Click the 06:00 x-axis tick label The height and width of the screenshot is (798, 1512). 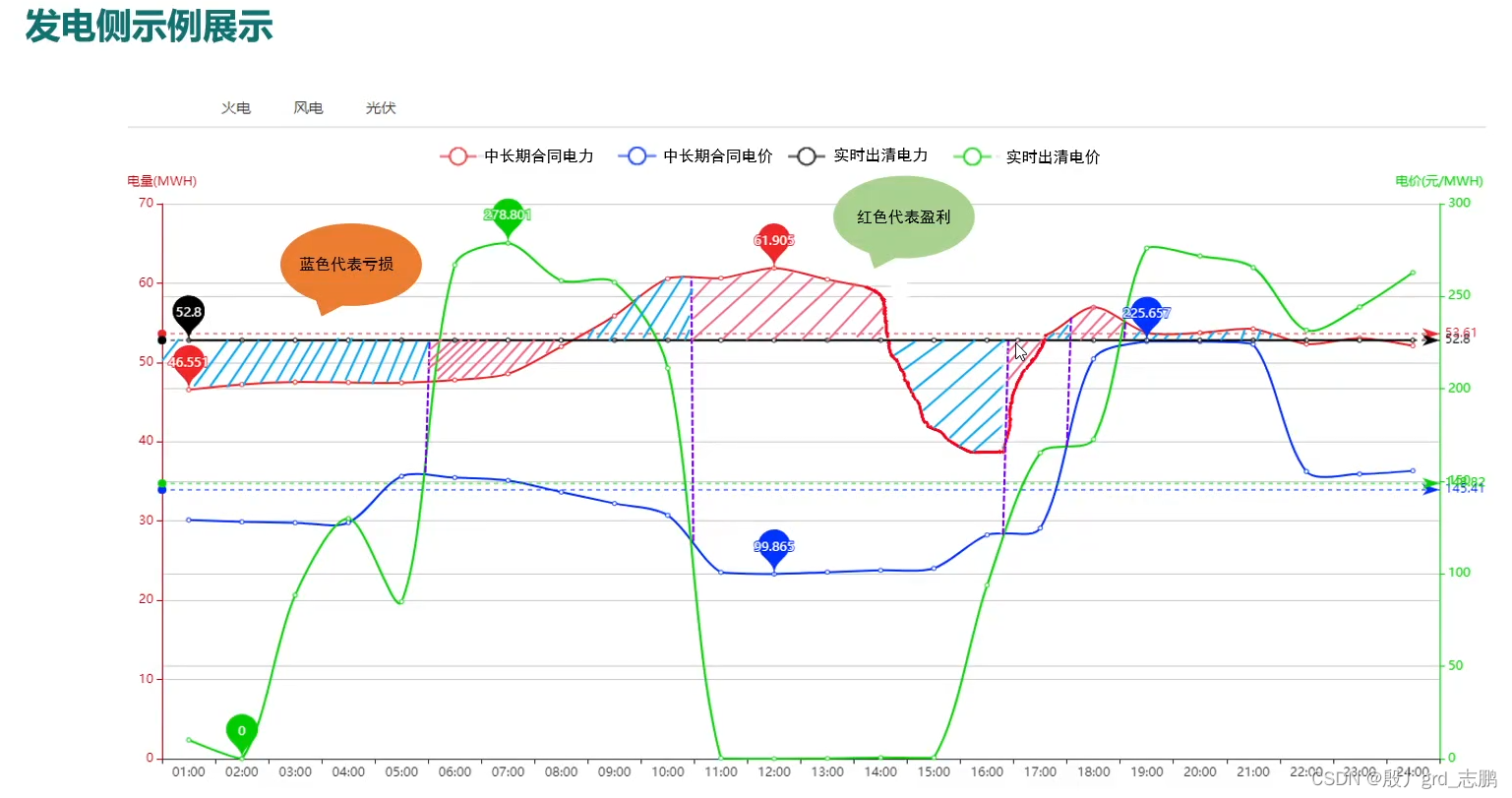(x=454, y=772)
